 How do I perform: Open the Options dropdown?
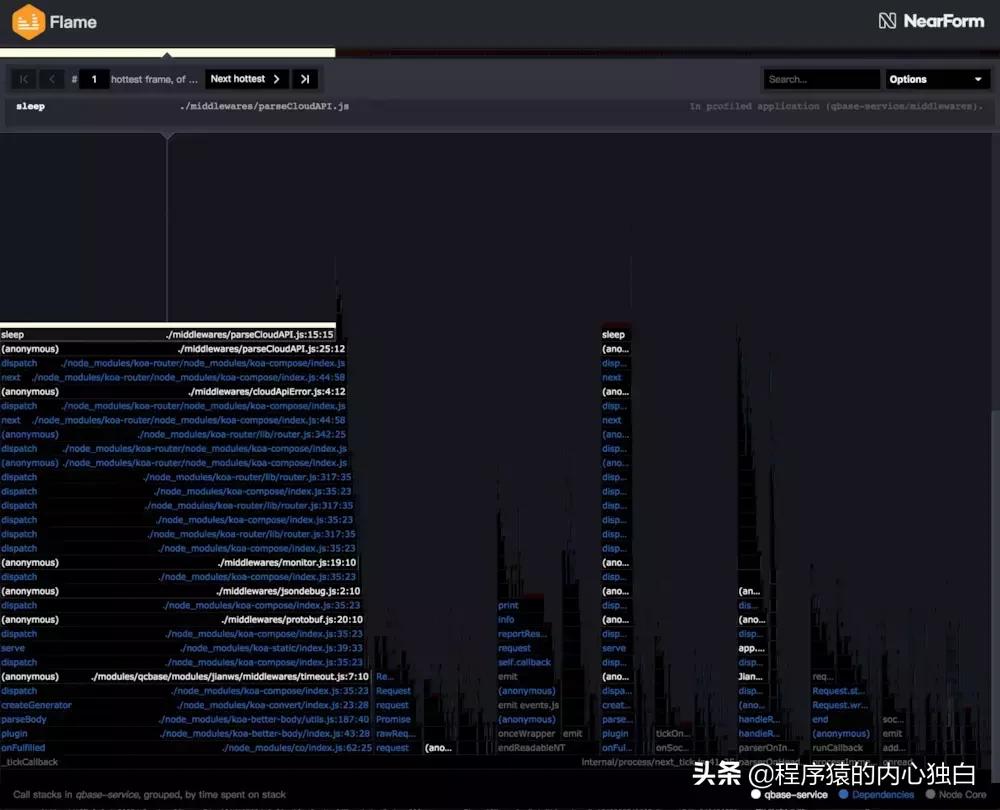[x=936, y=78]
